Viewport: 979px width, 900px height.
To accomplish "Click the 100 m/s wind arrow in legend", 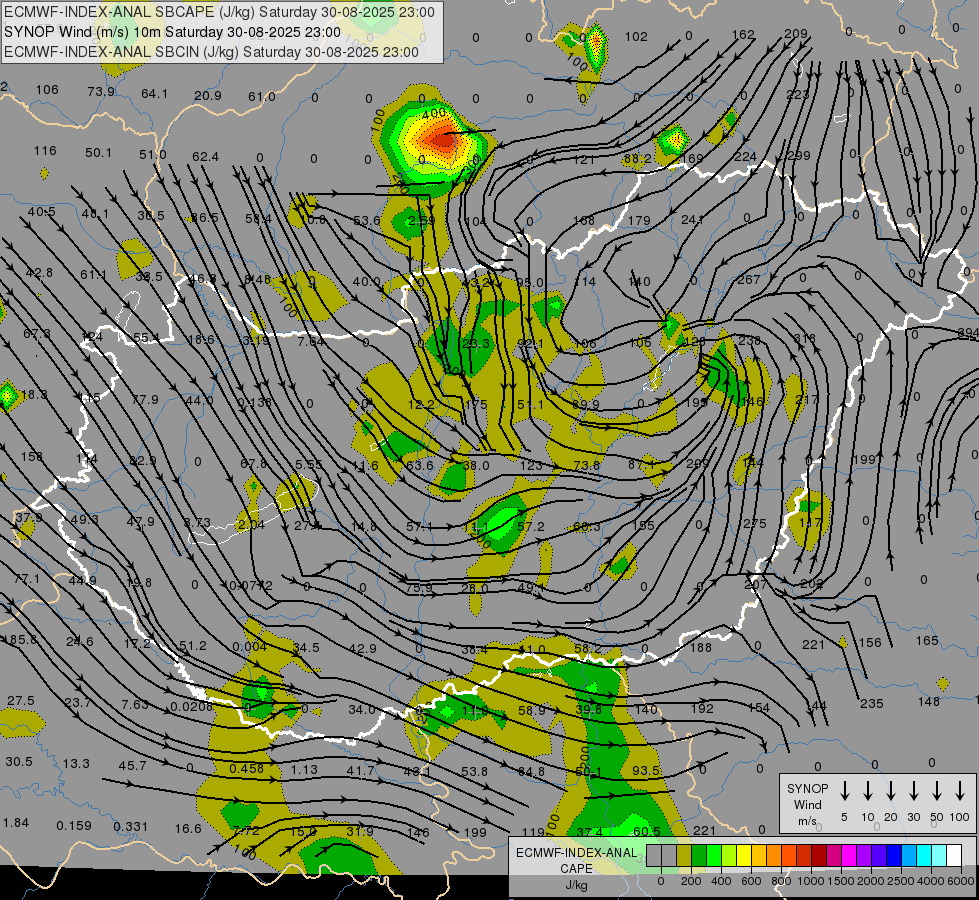I will 960,791.
